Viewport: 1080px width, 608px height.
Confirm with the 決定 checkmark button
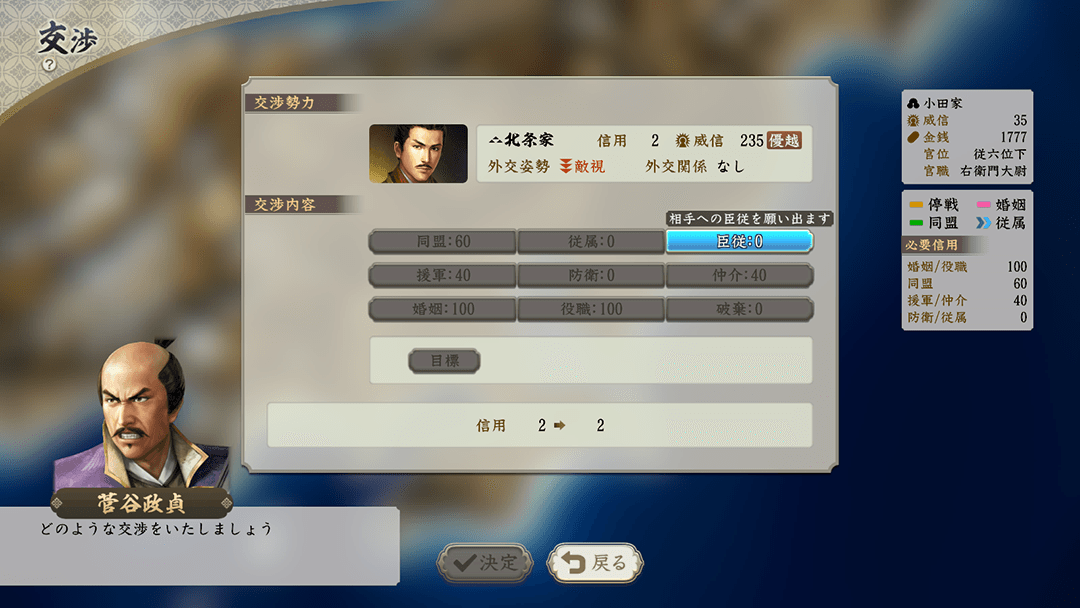(486, 563)
